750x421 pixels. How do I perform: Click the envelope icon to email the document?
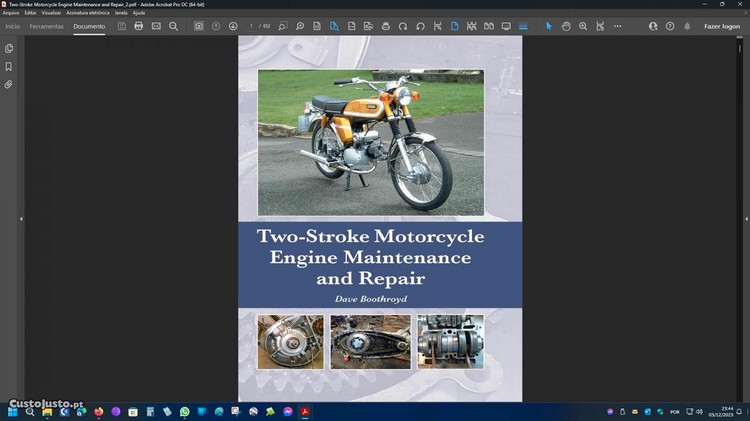tap(156, 26)
